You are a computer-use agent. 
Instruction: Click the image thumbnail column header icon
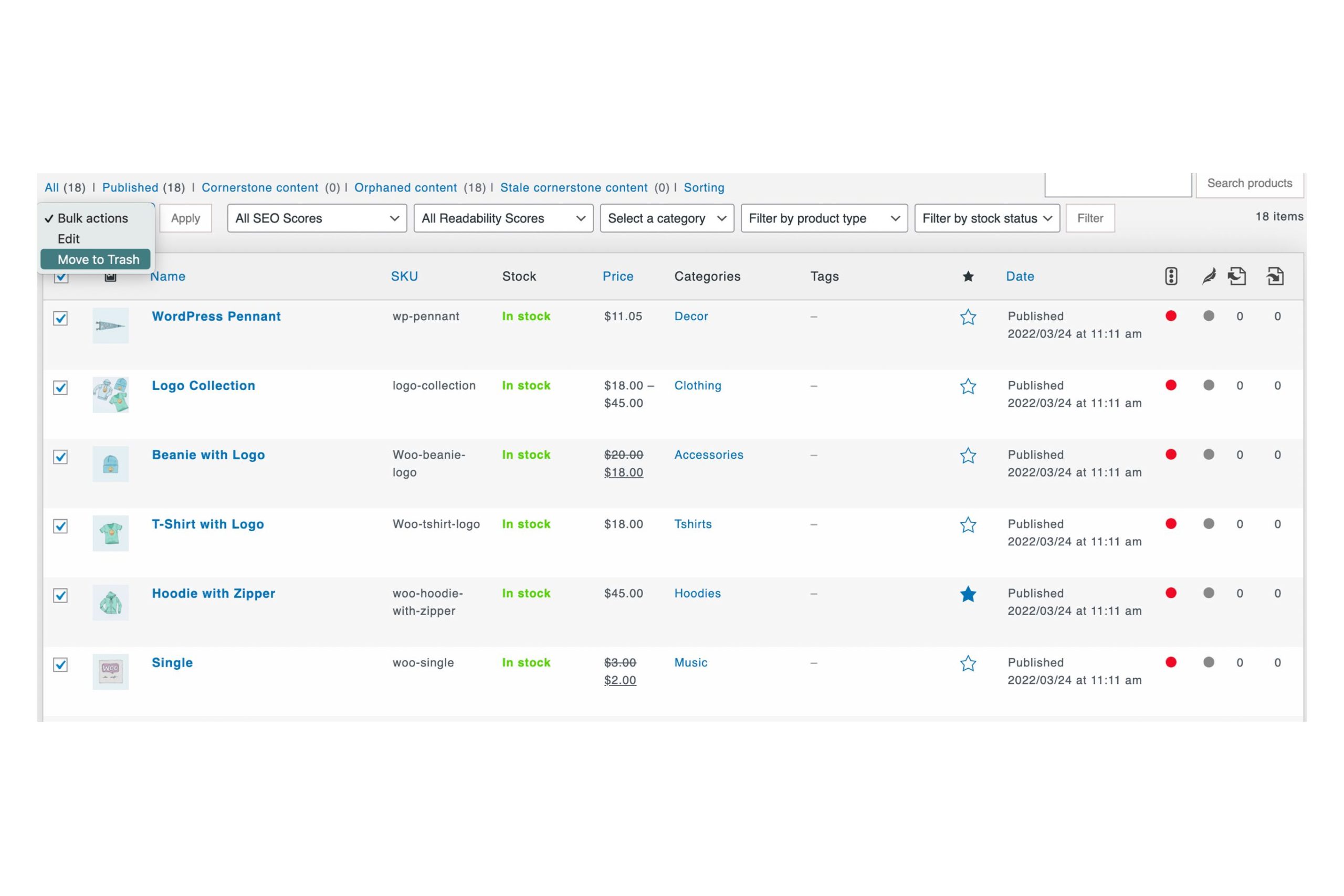110,277
